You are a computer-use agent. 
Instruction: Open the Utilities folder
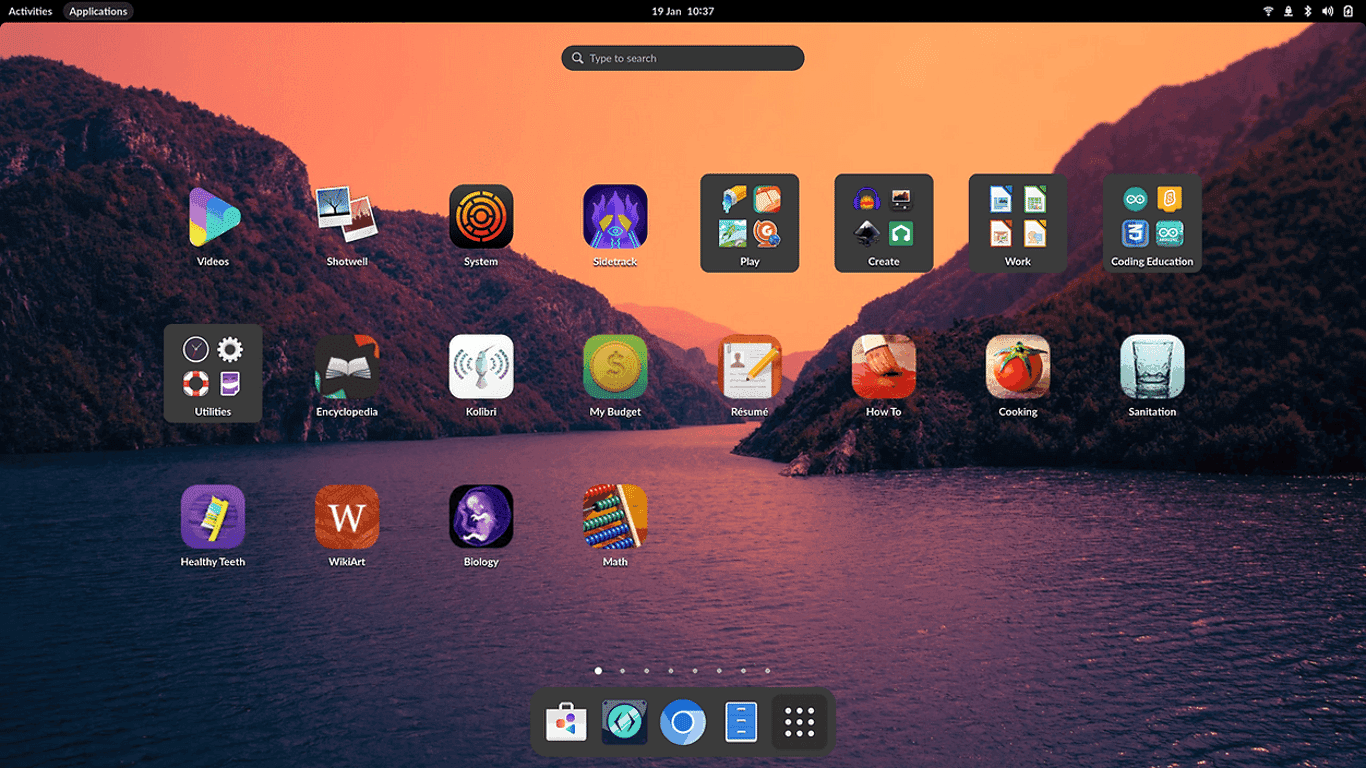(x=213, y=372)
